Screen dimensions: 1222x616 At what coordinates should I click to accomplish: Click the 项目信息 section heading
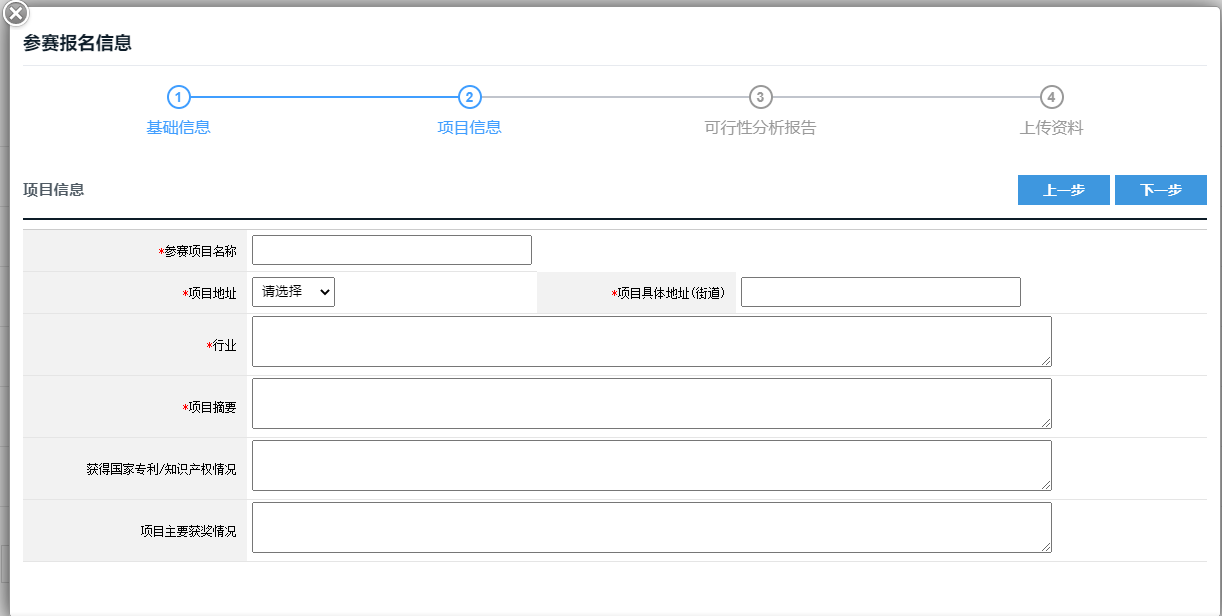coord(54,189)
